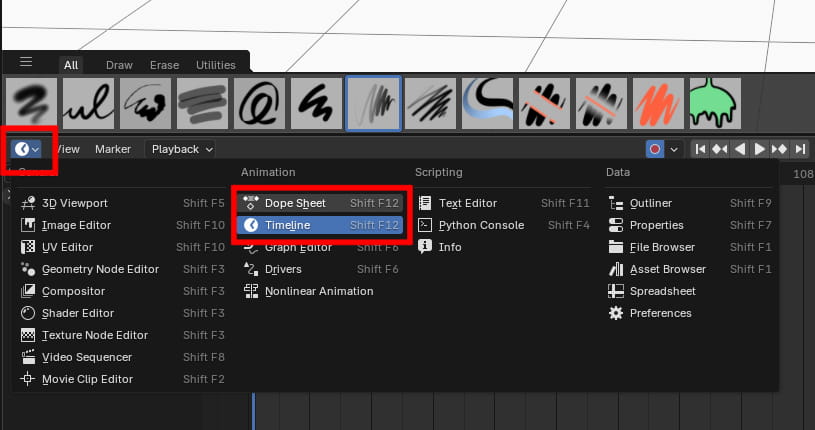Screen dimensions: 815x430
Task: Select the Geometry Node Editor
Action: pos(100,269)
